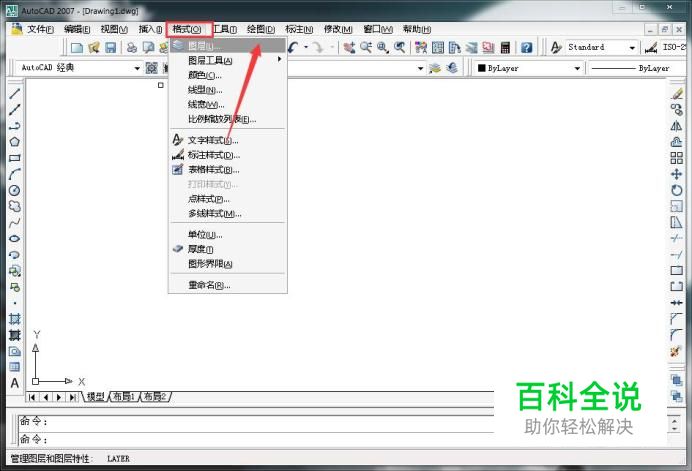Image resolution: width=692 pixels, height=471 pixels.
Task: Select the Array modify tool
Action: pos(677,158)
